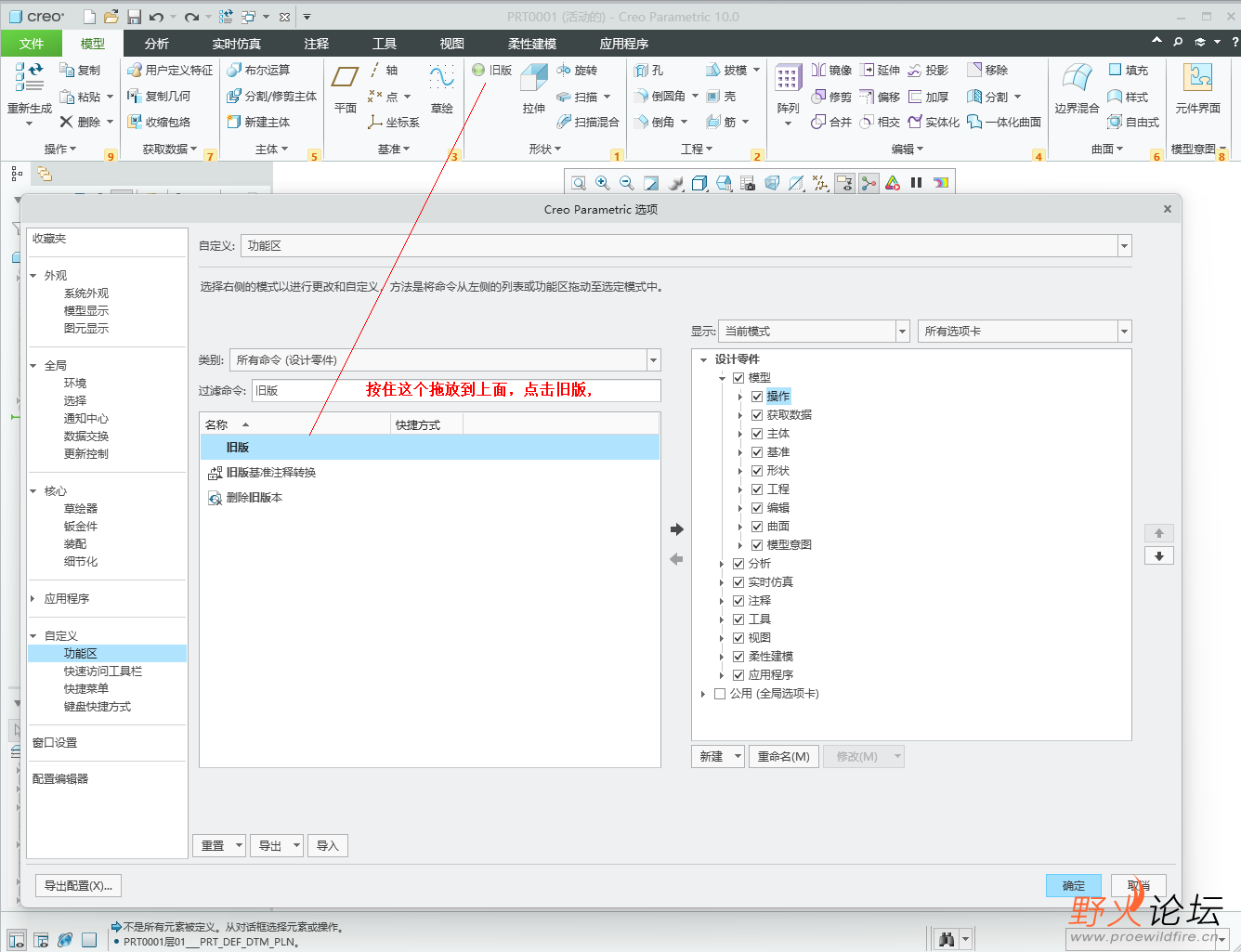Select the 旋转 revolve tool
The image size is (1241, 952).
pyautogui.click(x=577, y=70)
